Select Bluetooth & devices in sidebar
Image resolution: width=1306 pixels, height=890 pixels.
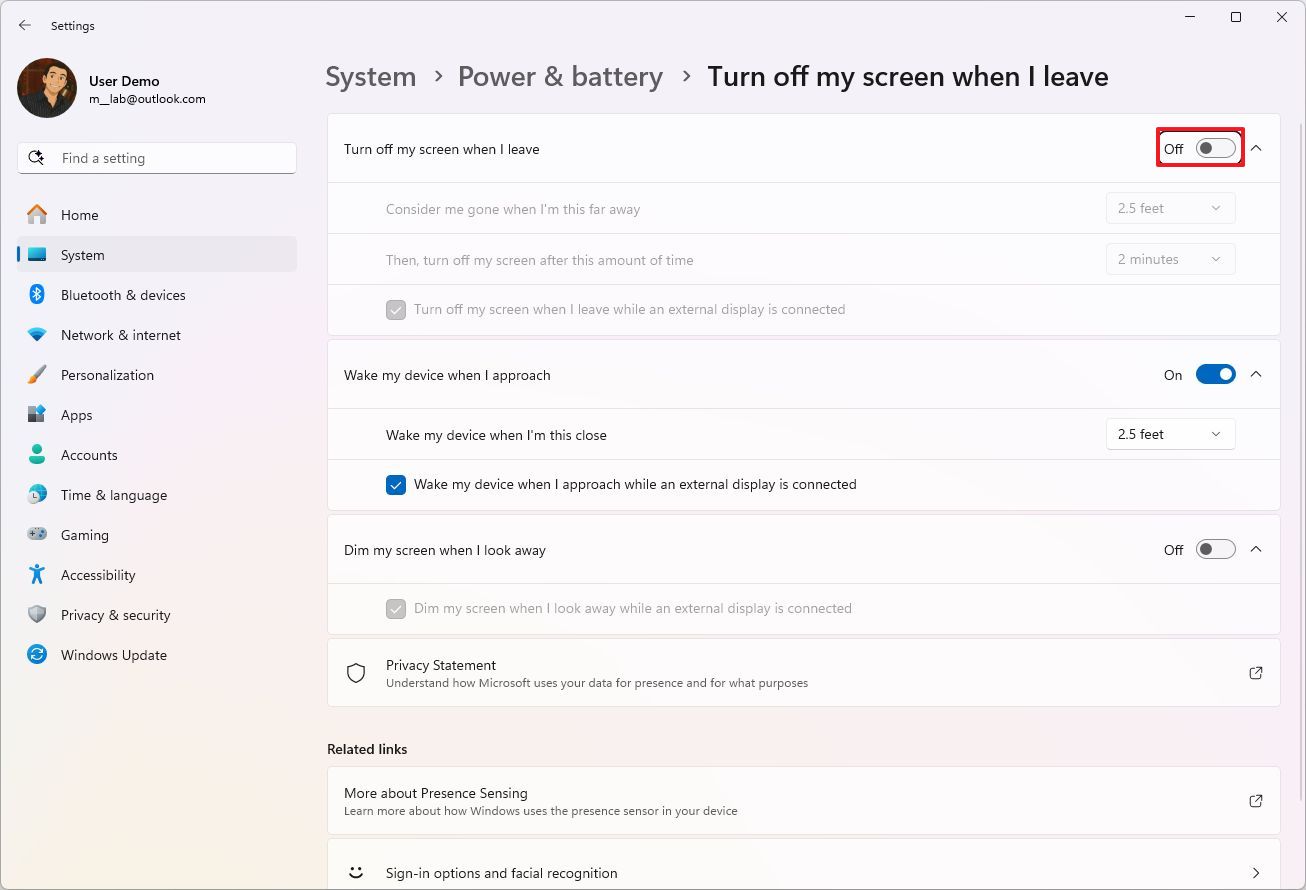click(x=123, y=294)
